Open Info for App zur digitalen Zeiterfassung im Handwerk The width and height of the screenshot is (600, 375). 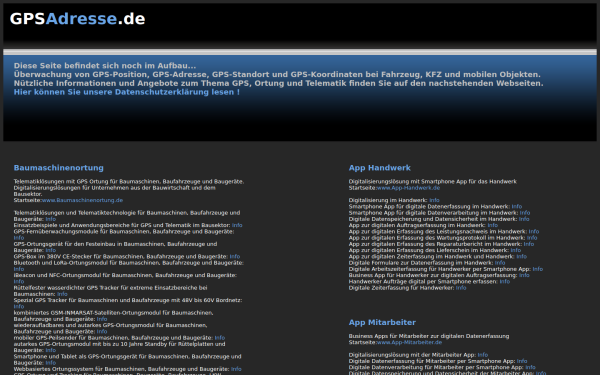point(522,257)
